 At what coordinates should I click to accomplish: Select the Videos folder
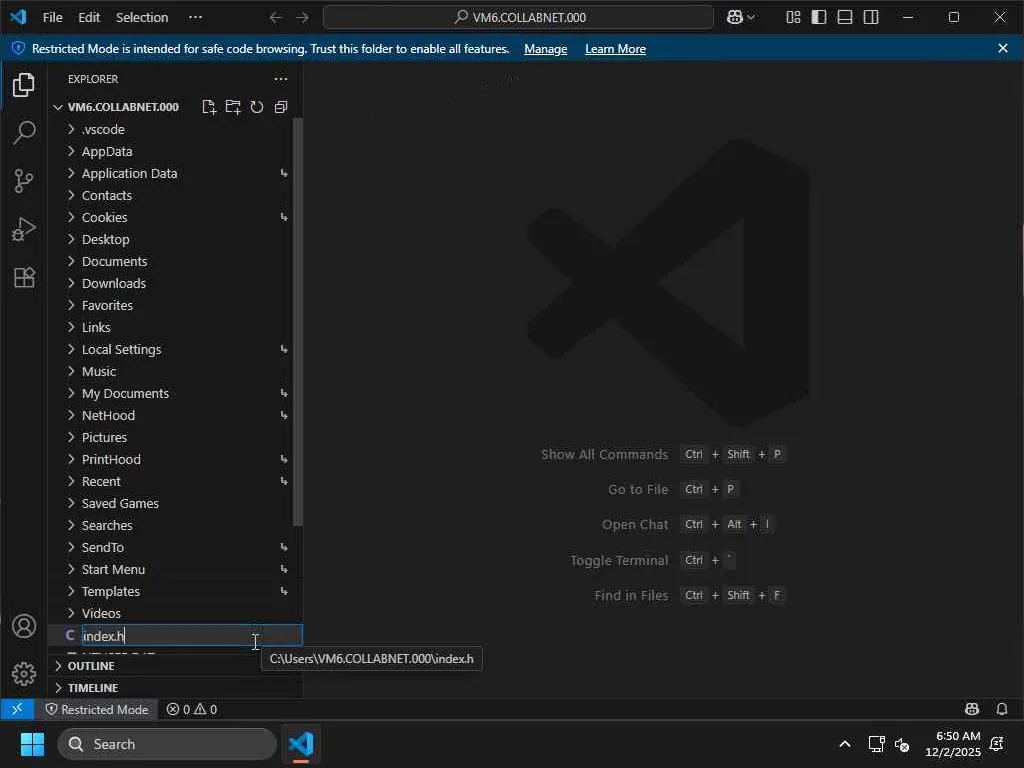point(170,613)
